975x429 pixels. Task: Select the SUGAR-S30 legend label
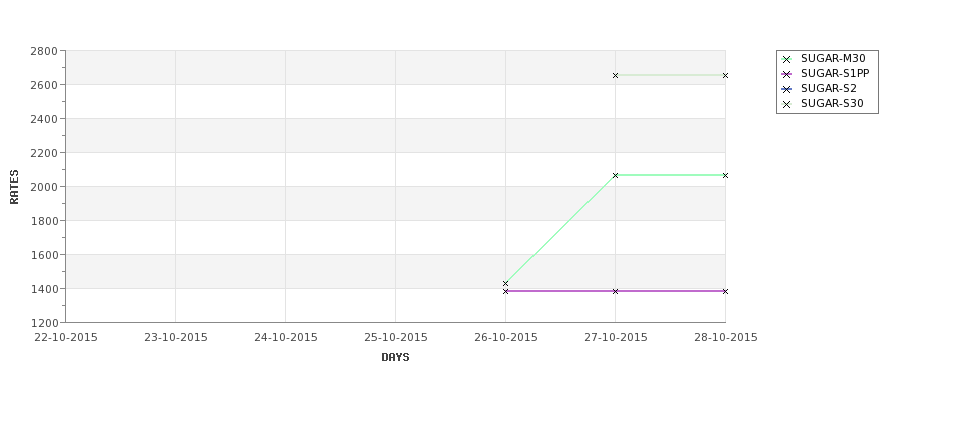832,103
